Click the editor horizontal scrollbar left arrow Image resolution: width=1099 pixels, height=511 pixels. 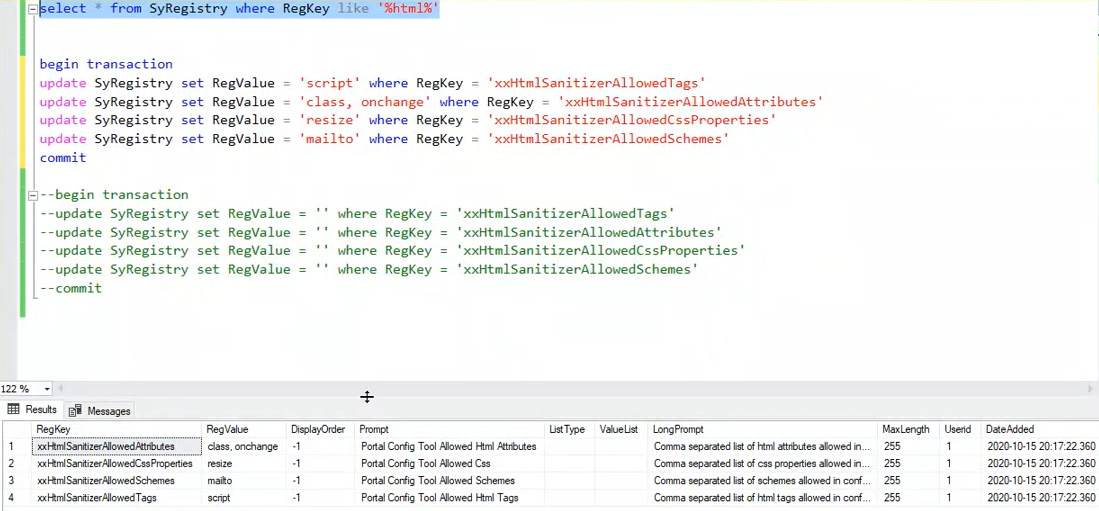(x=60, y=388)
